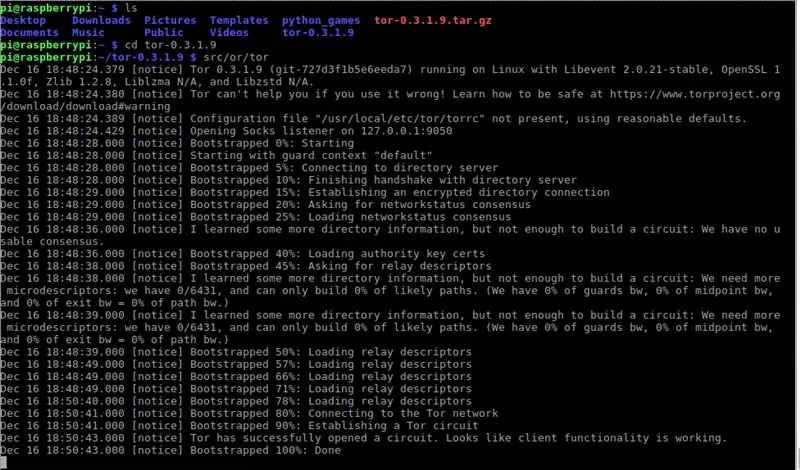This screenshot has height=470, width=800.
Task: Click the /usr/local/etc/tor/torrc config path
Action: click(x=400, y=119)
